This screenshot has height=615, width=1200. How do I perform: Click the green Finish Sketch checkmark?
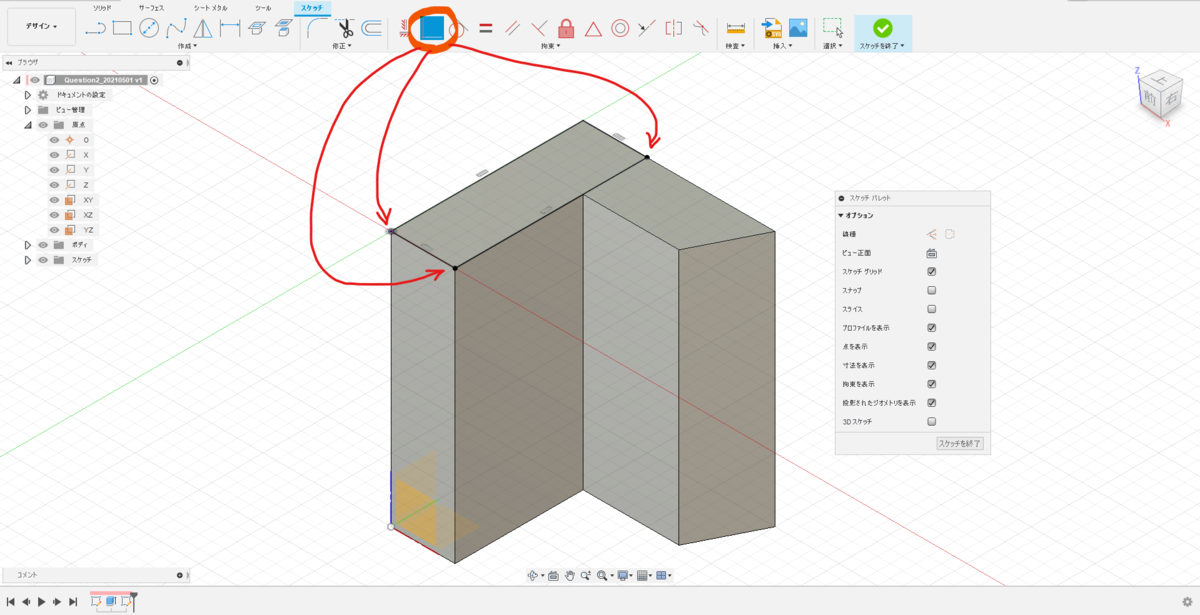click(x=882, y=28)
